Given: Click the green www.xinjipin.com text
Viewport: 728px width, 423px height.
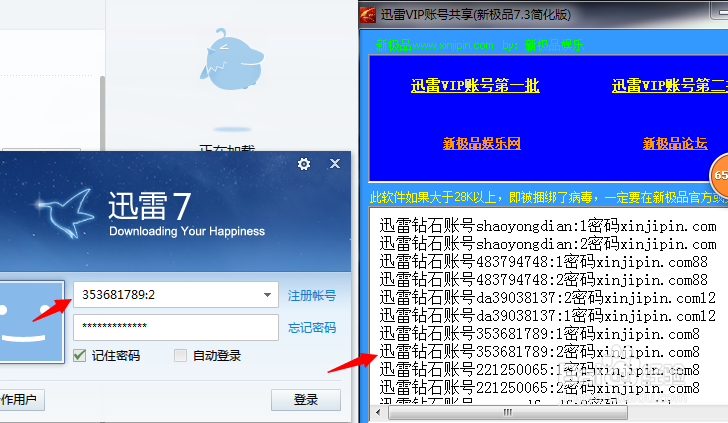Looking at the screenshot, I should 453,46.
